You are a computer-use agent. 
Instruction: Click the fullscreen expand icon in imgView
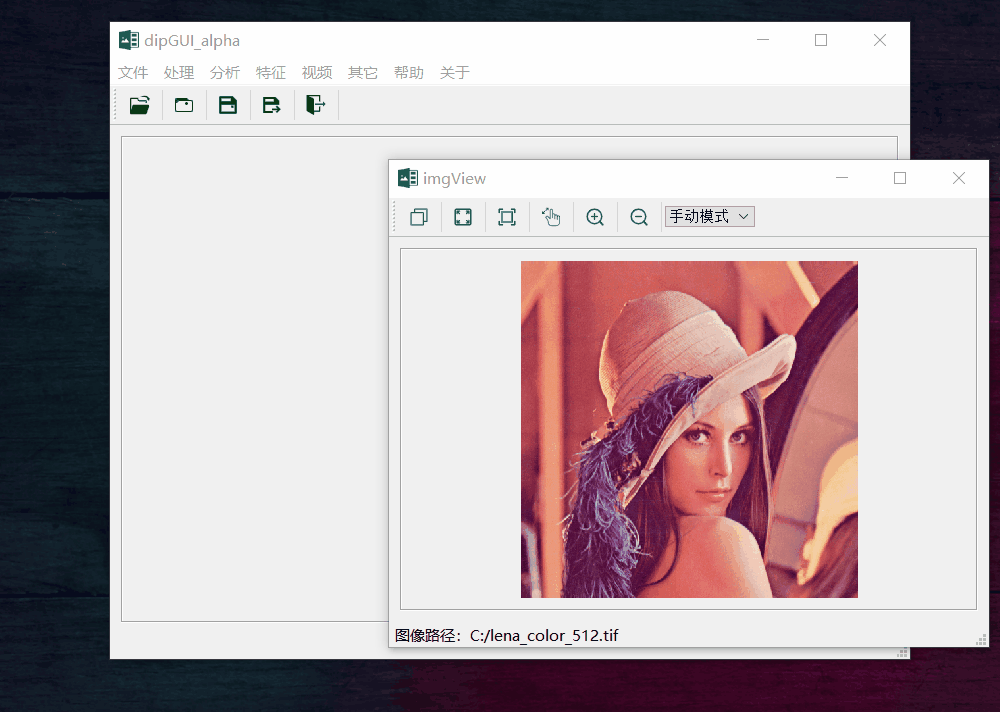tap(463, 217)
